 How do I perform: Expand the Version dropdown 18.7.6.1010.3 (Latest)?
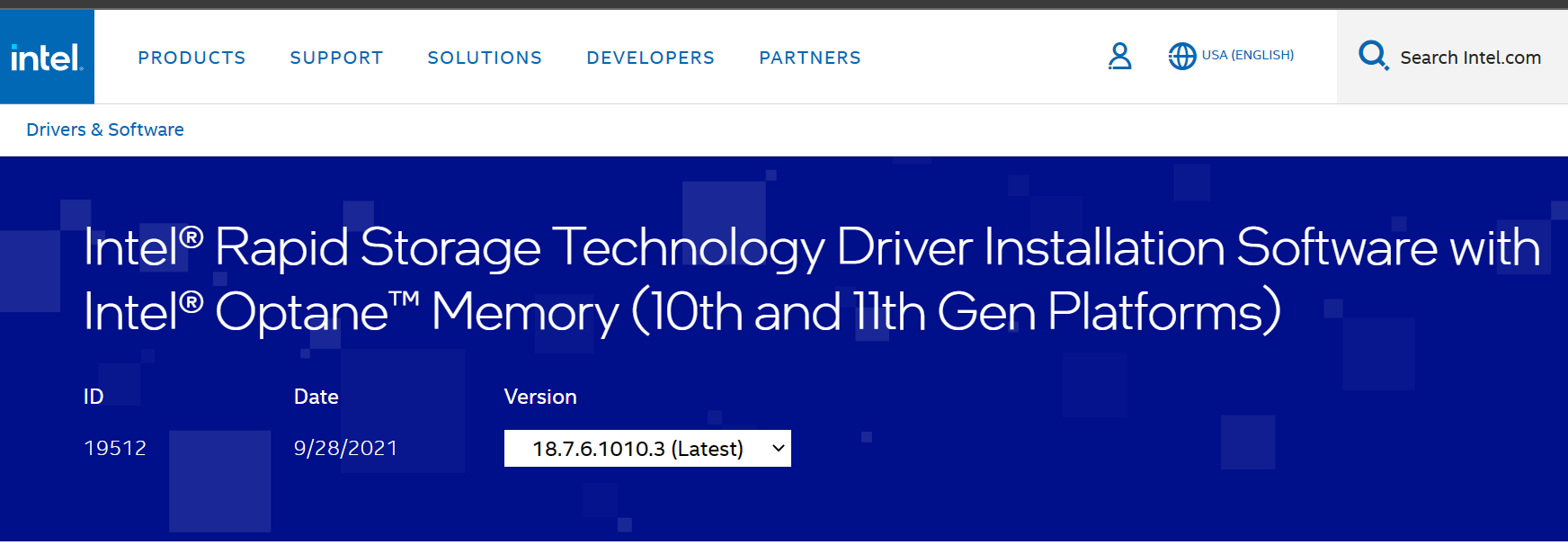click(647, 448)
